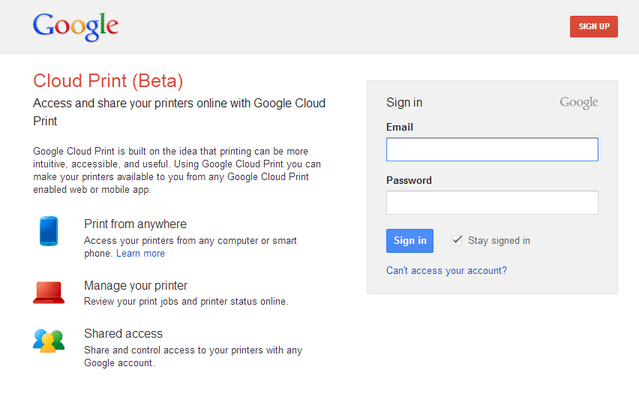
Task: Focus the Password input field
Action: point(492,203)
